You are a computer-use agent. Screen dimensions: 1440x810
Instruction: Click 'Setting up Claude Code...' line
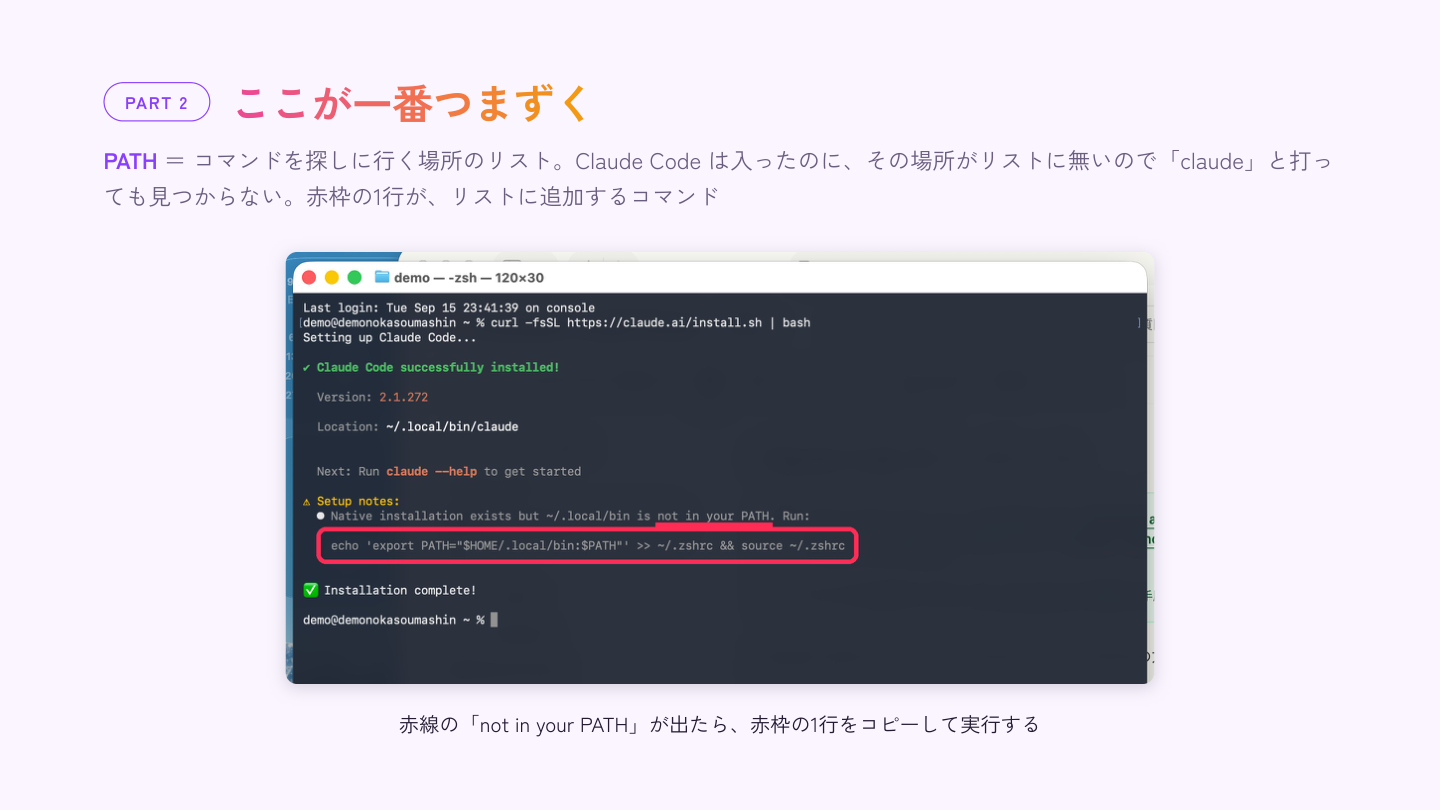click(389, 338)
